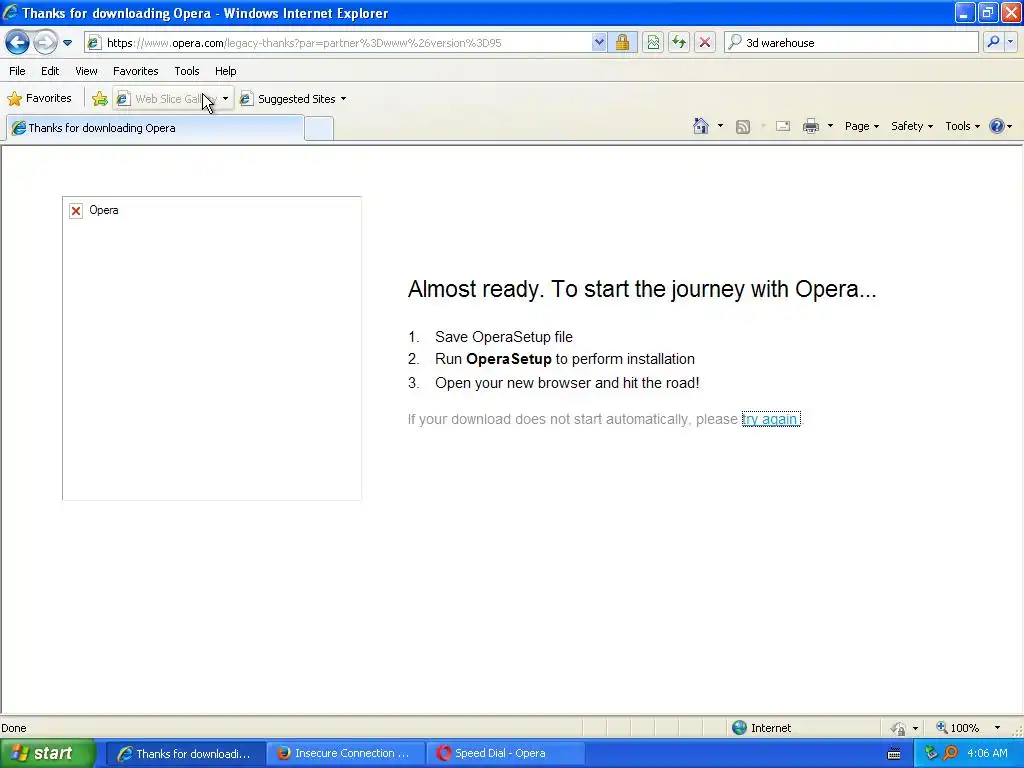Open the Favorites menu in menu bar
This screenshot has height=768, width=1024.
[135, 71]
